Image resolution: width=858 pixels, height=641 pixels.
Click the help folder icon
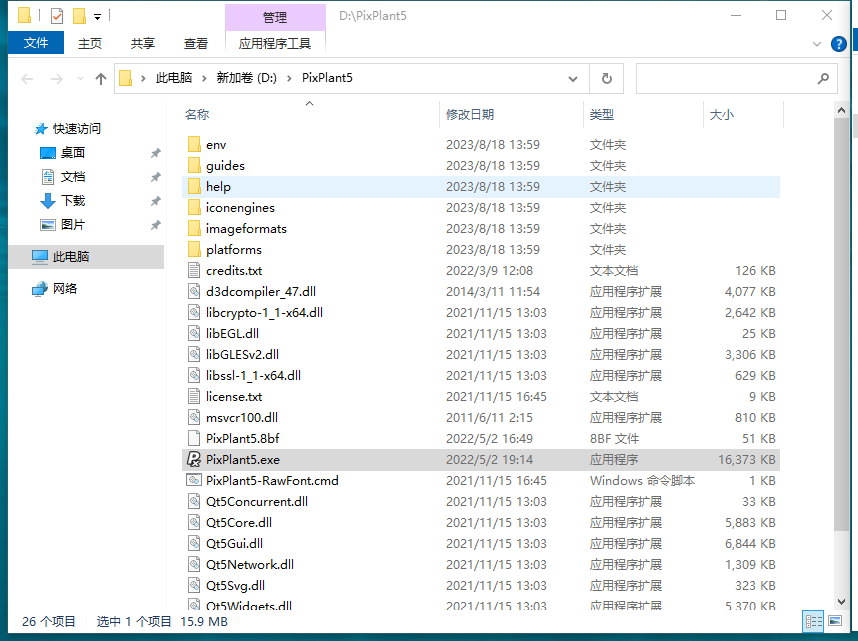(x=194, y=187)
